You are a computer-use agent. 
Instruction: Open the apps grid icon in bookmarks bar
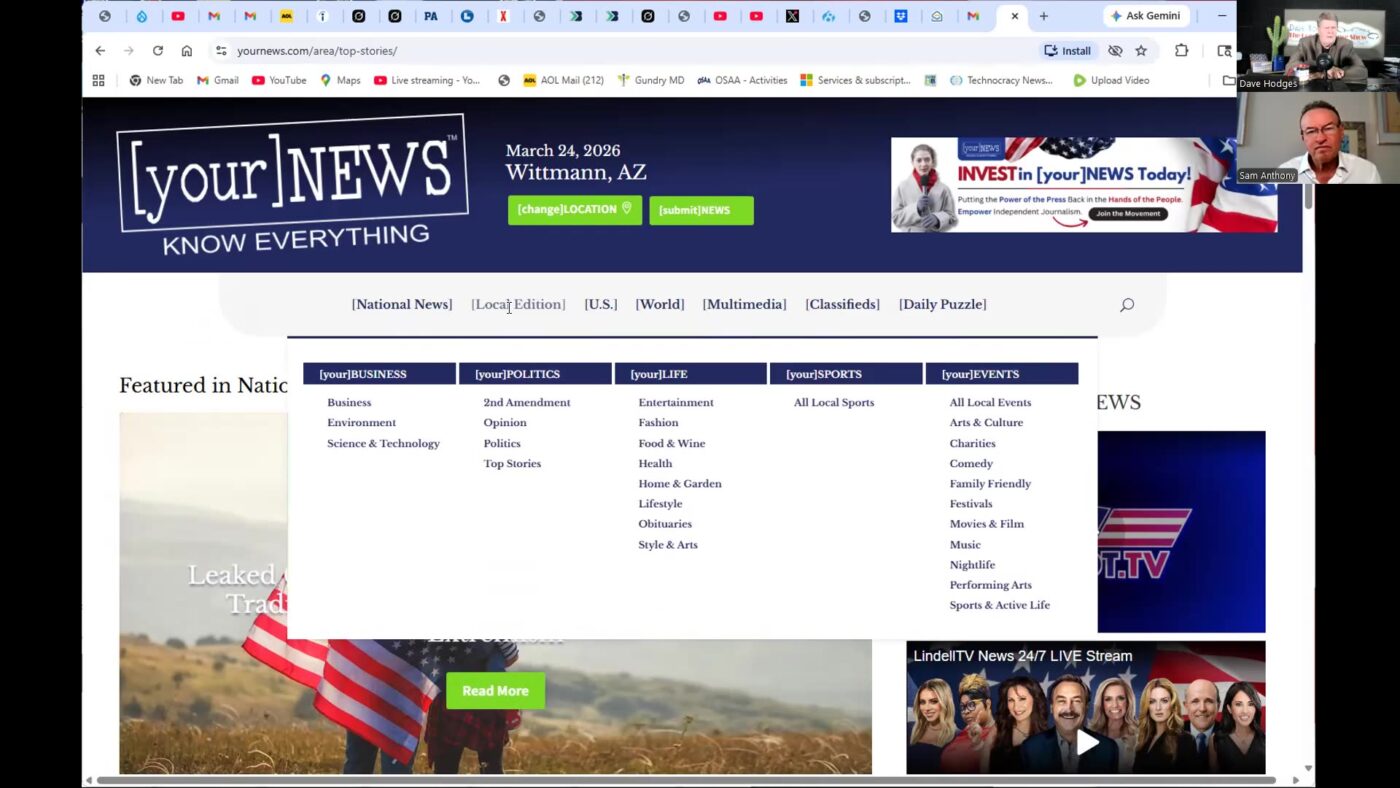click(x=98, y=80)
